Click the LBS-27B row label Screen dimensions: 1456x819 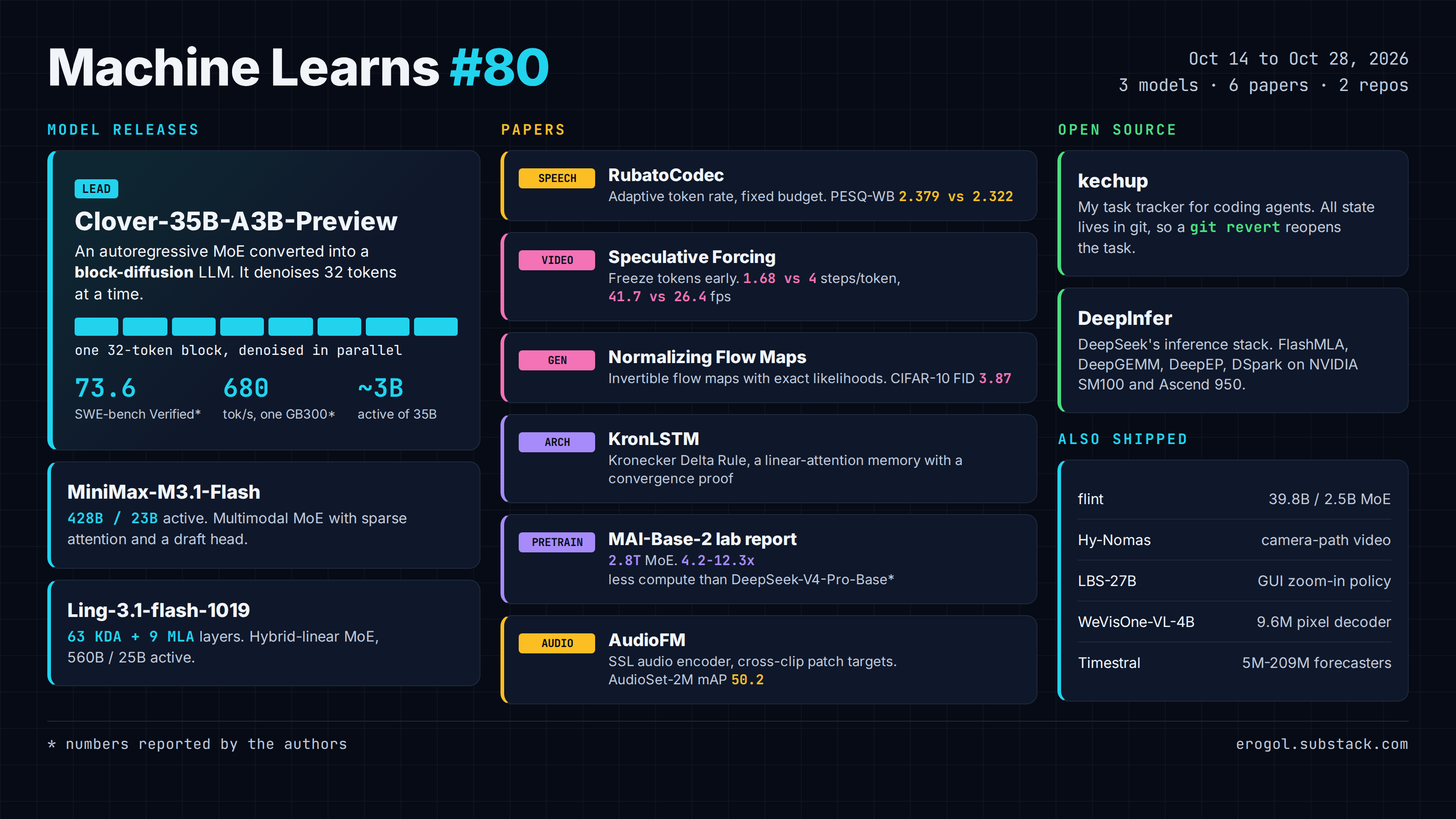pyautogui.click(x=1107, y=581)
